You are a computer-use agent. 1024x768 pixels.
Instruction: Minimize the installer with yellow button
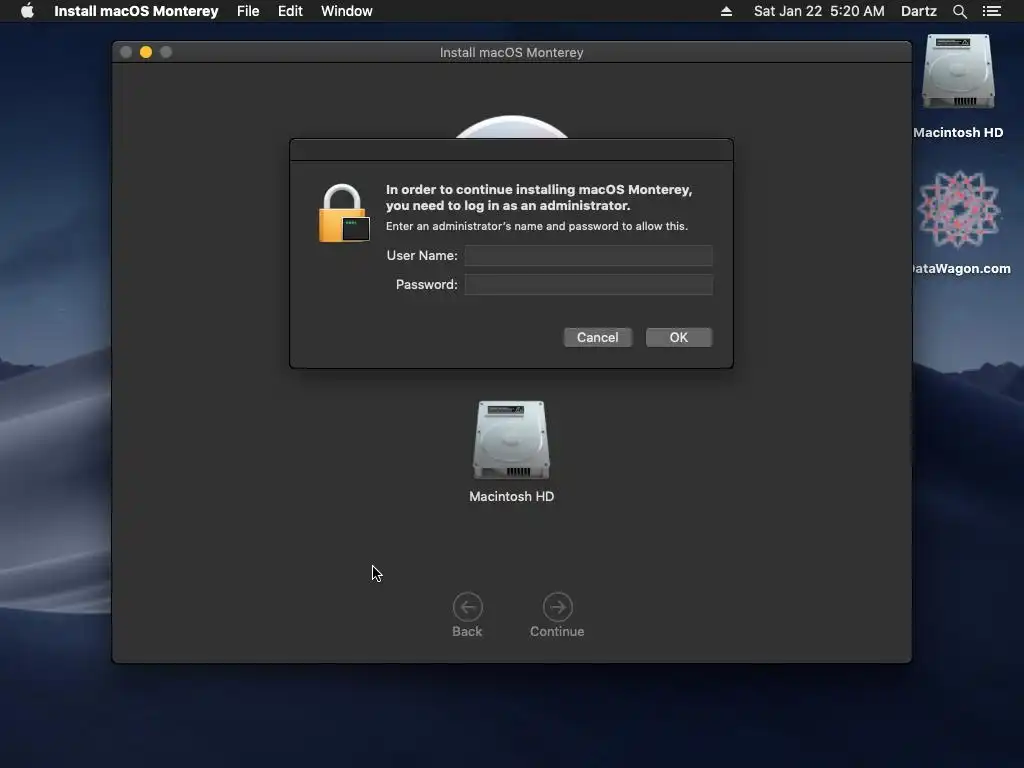(146, 52)
